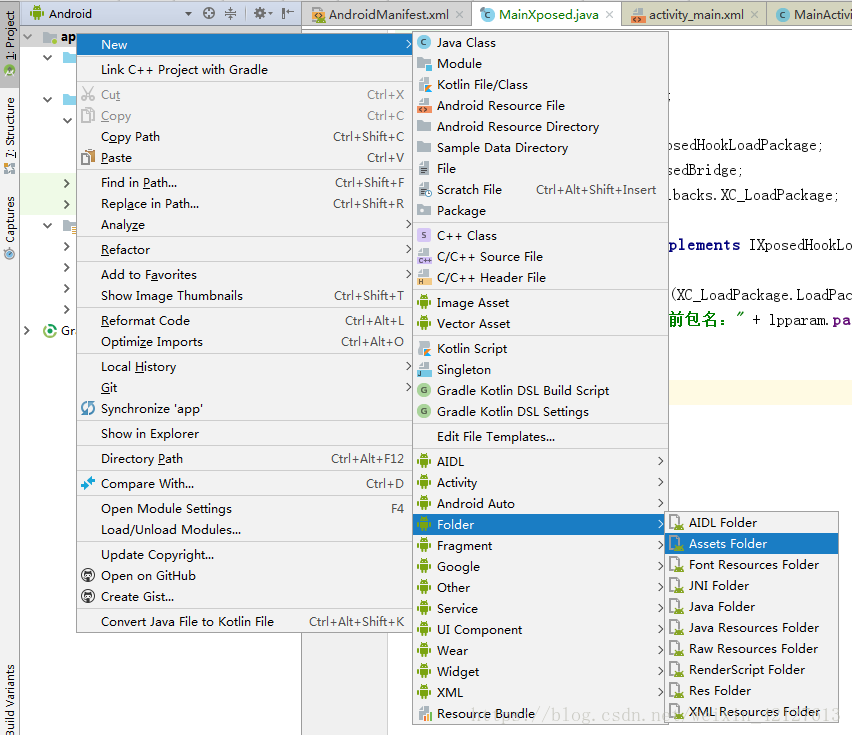Open the Activity submenu
The width and height of the screenshot is (852, 735).
tap(540, 482)
